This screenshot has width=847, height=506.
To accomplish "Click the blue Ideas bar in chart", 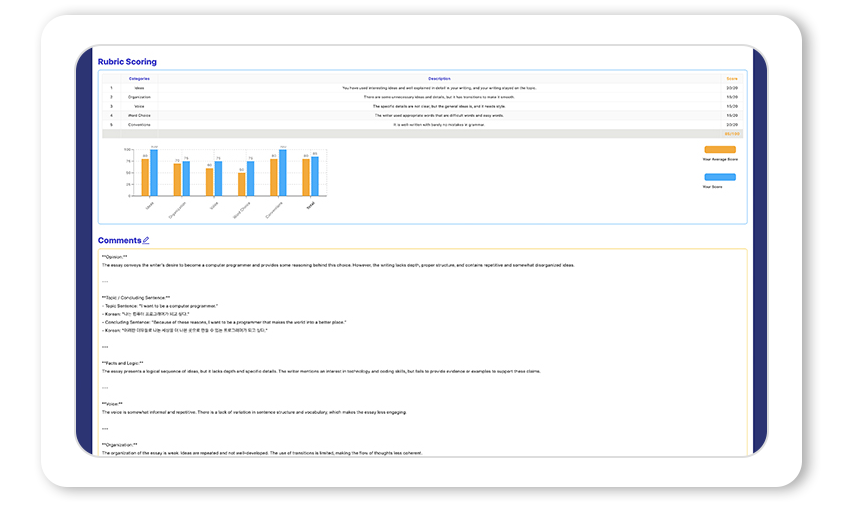I will (154, 173).
